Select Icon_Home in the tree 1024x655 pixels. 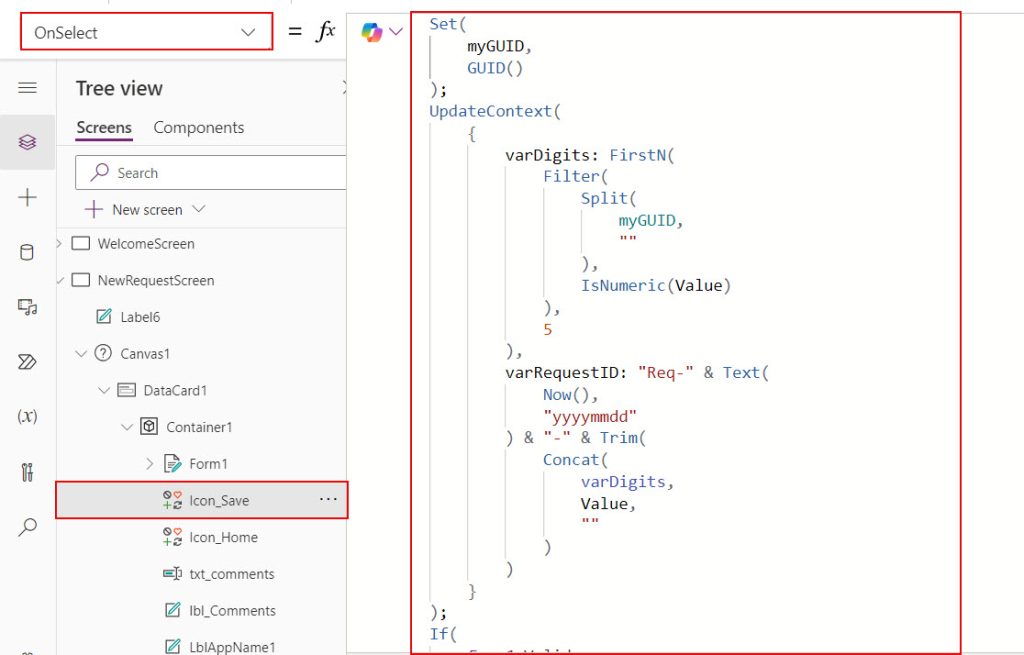[x=223, y=537]
